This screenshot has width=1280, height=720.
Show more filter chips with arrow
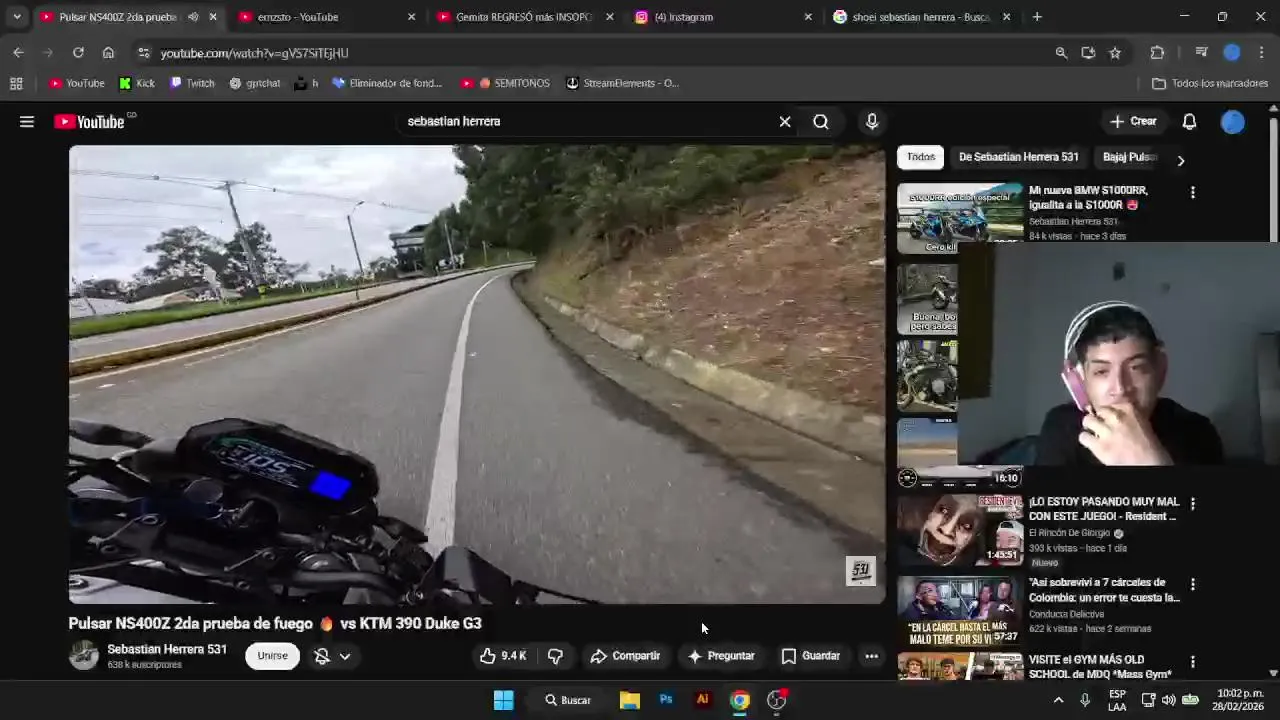tap(1181, 160)
